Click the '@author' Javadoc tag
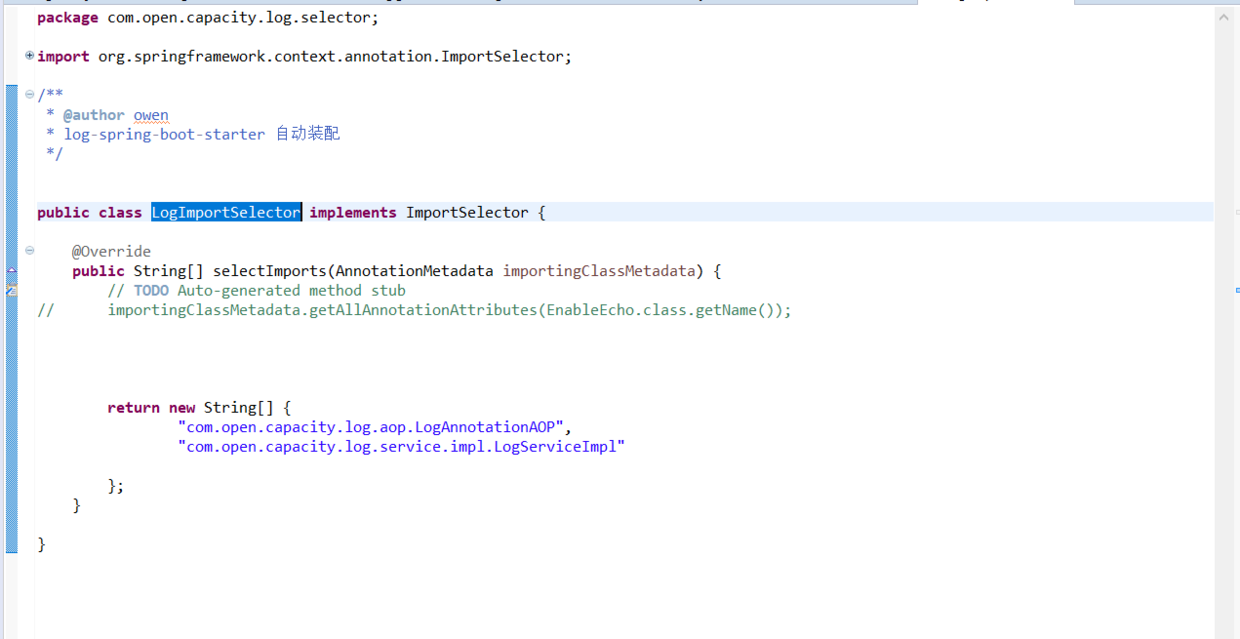The width and height of the screenshot is (1240, 639). (x=94, y=115)
